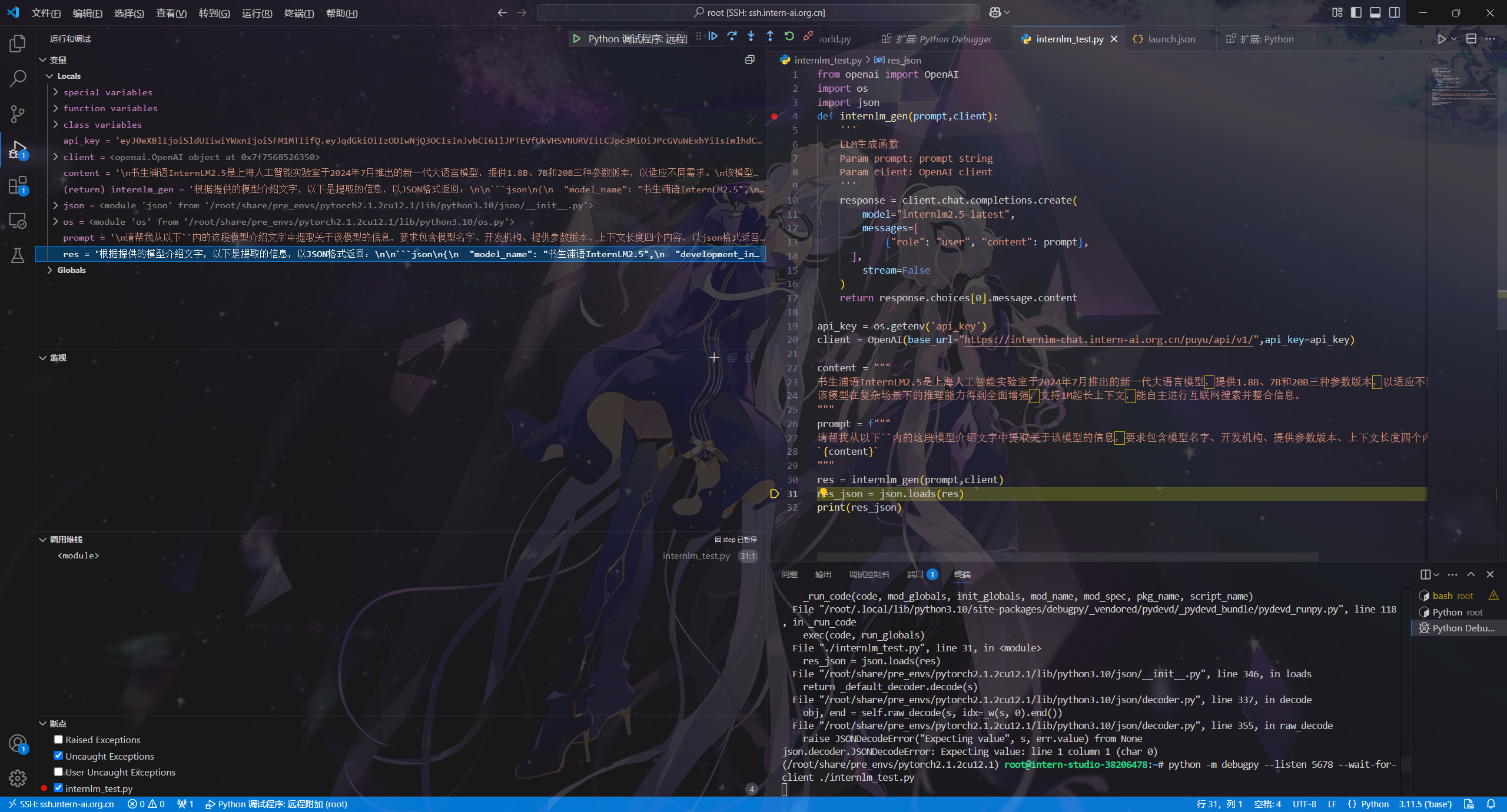Close the terminal panel
Image resolution: width=1507 pixels, height=812 pixels.
1490,574
